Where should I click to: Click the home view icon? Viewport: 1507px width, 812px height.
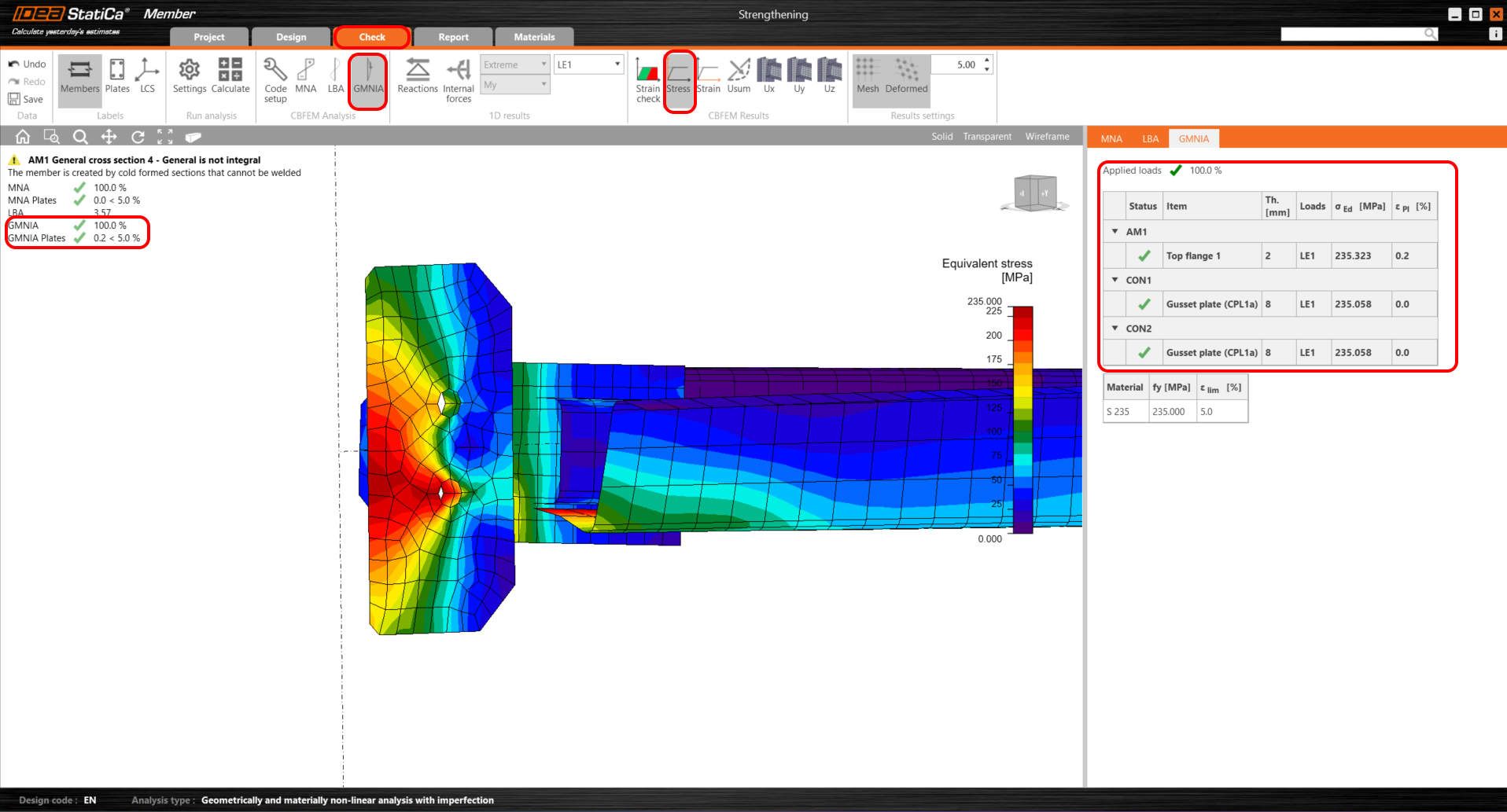(23, 137)
